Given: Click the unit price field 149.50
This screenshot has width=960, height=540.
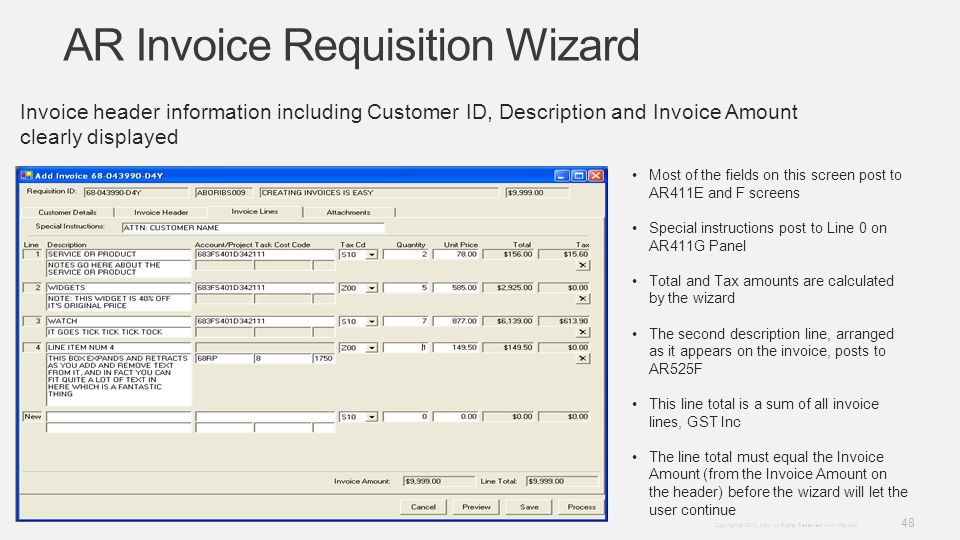Looking at the screenshot, I should click(456, 347).
